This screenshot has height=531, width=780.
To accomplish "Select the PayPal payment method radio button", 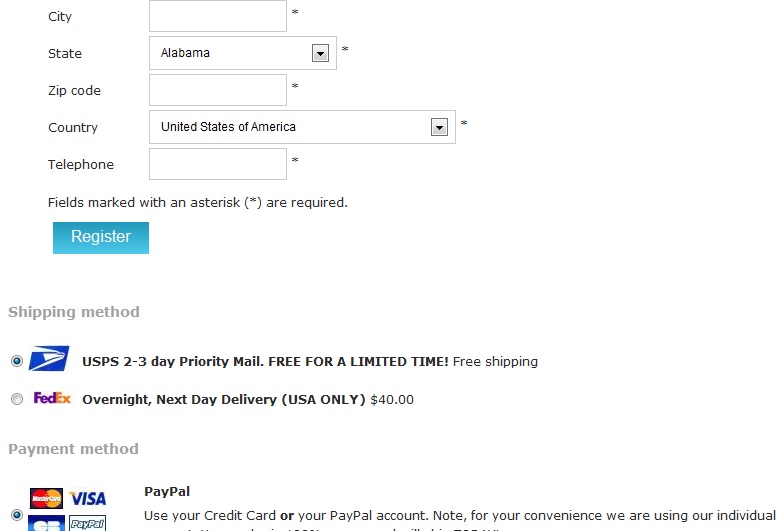I will (16, 514).
